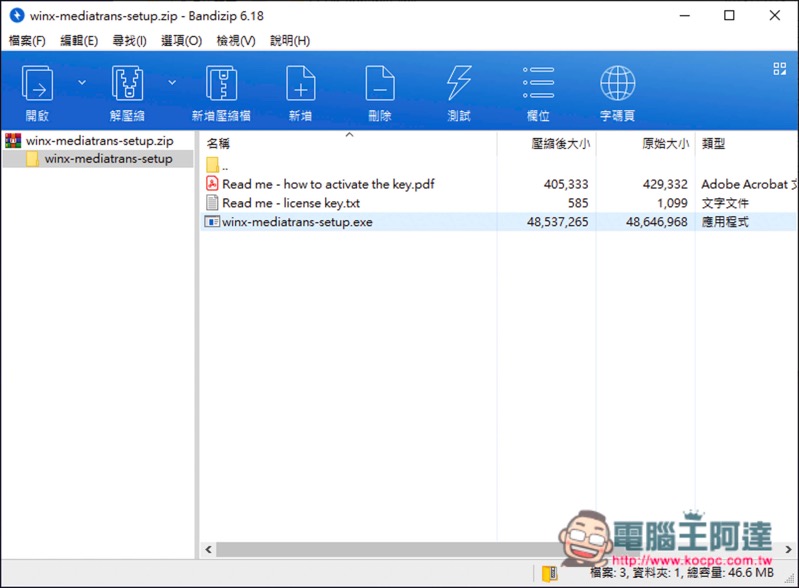This screenshot has height=588, width=799.
Task: Select winx-mediatrans-setup.exe file row
Action: (498, 222)
